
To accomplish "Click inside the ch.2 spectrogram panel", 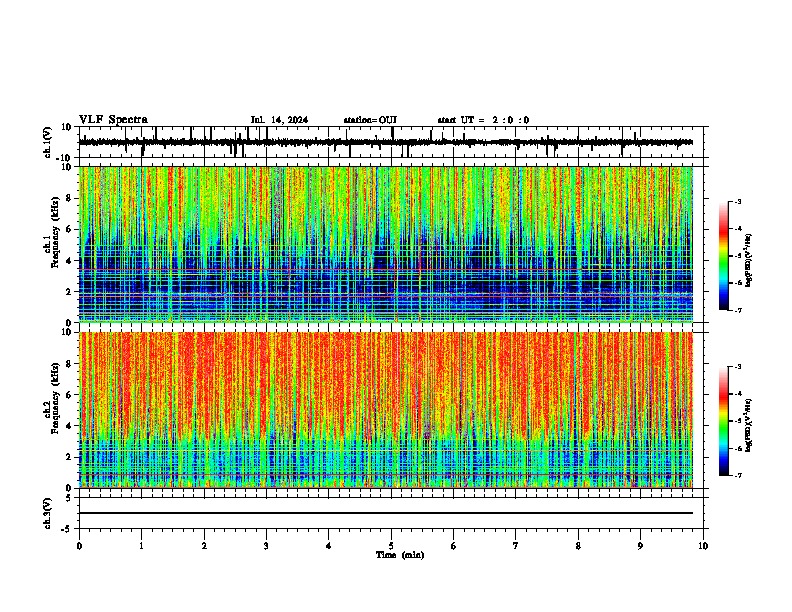I will click(x=386, y=410).
